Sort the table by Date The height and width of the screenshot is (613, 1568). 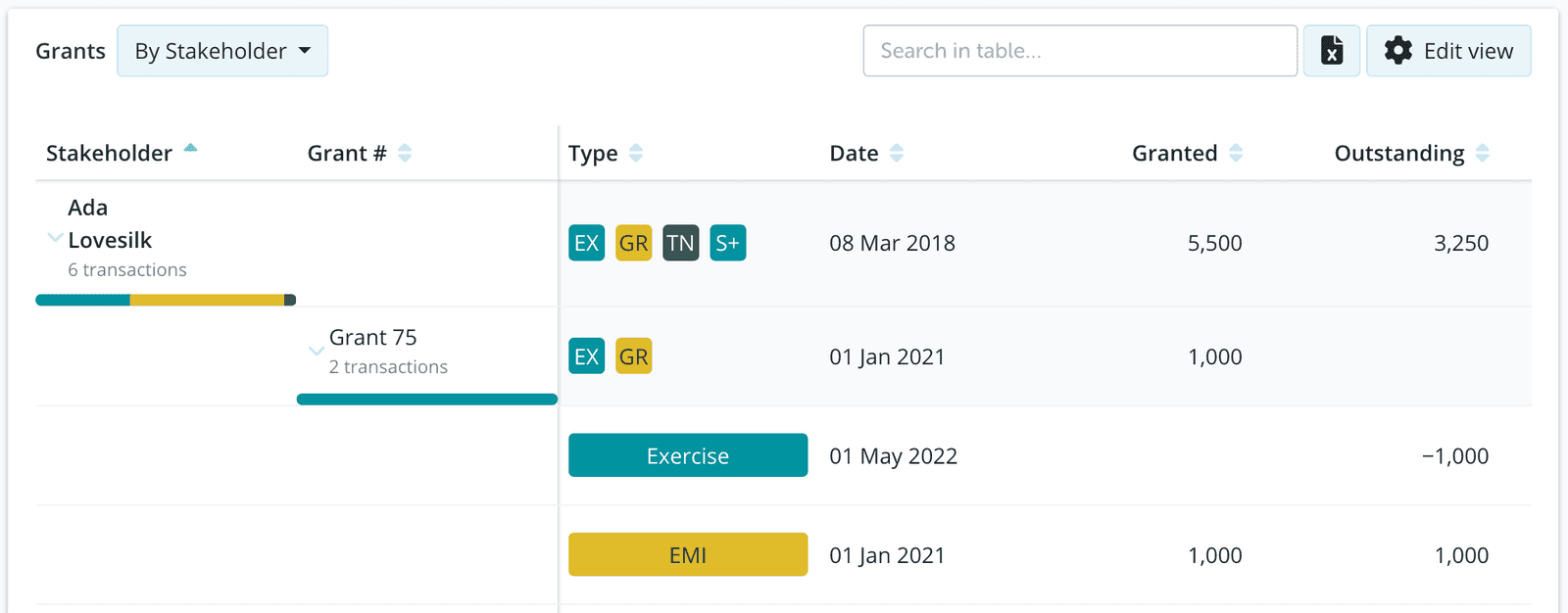(897, 153)
